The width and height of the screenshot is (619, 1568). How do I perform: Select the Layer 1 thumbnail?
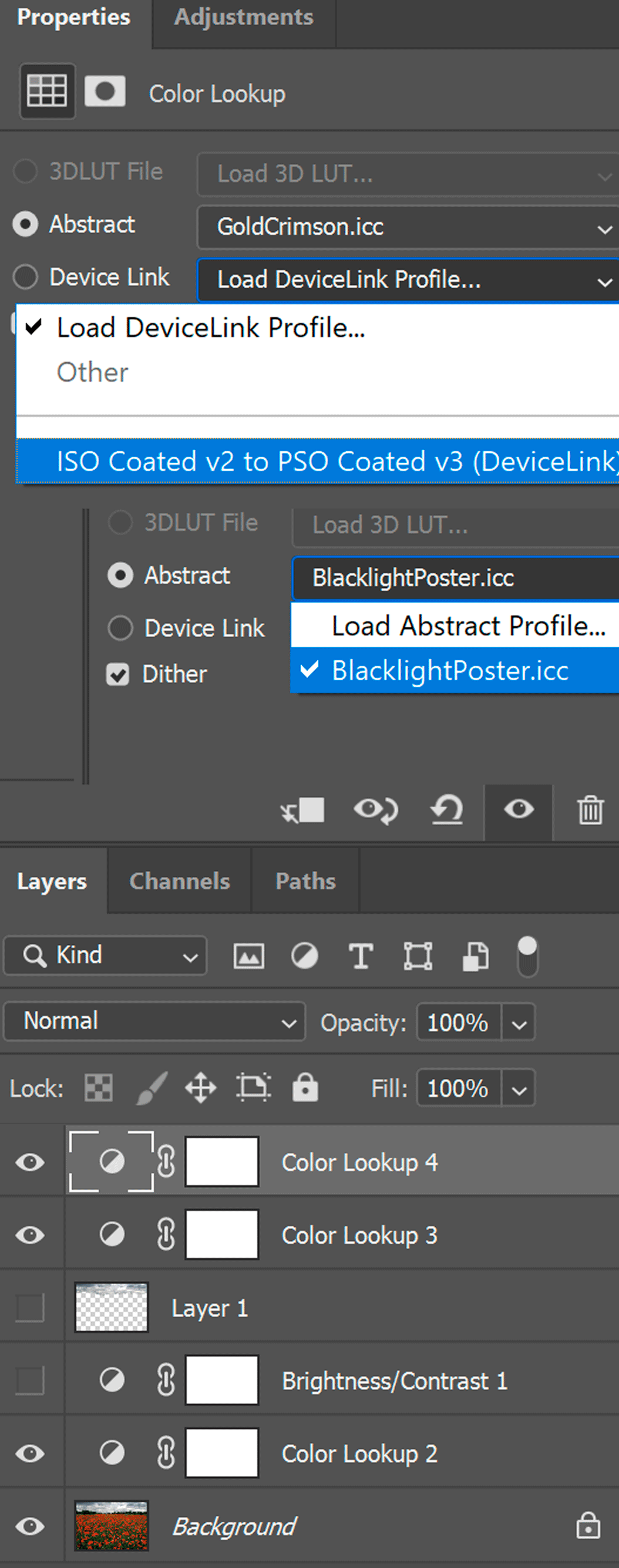pos(112,1307)
